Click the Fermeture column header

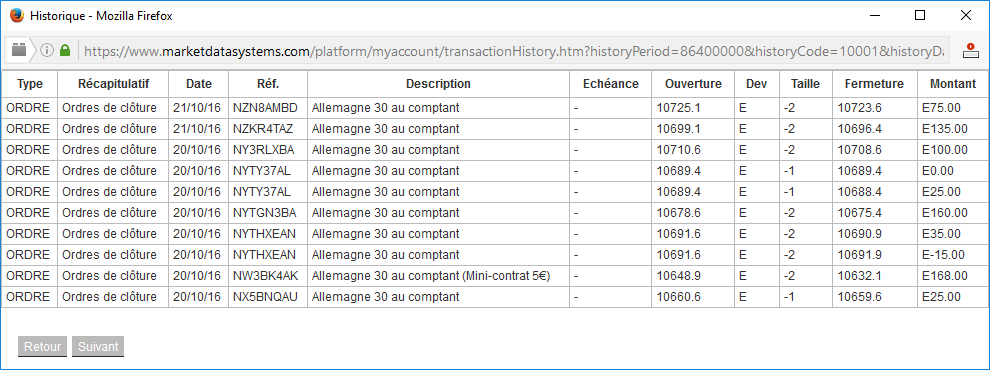[874, 84]
